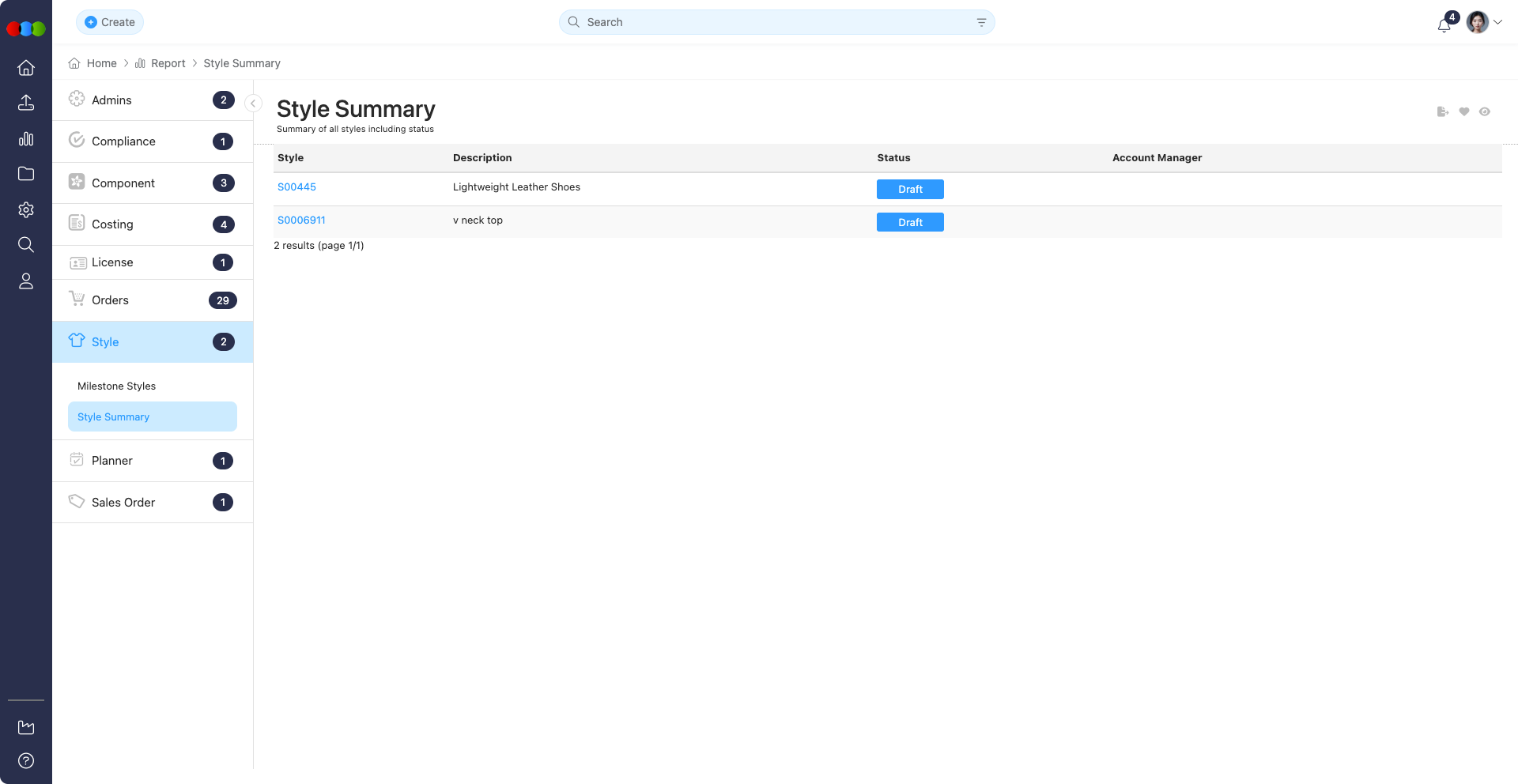
Task: Select Milestone Styles report
Action: (x=117, y=386)
